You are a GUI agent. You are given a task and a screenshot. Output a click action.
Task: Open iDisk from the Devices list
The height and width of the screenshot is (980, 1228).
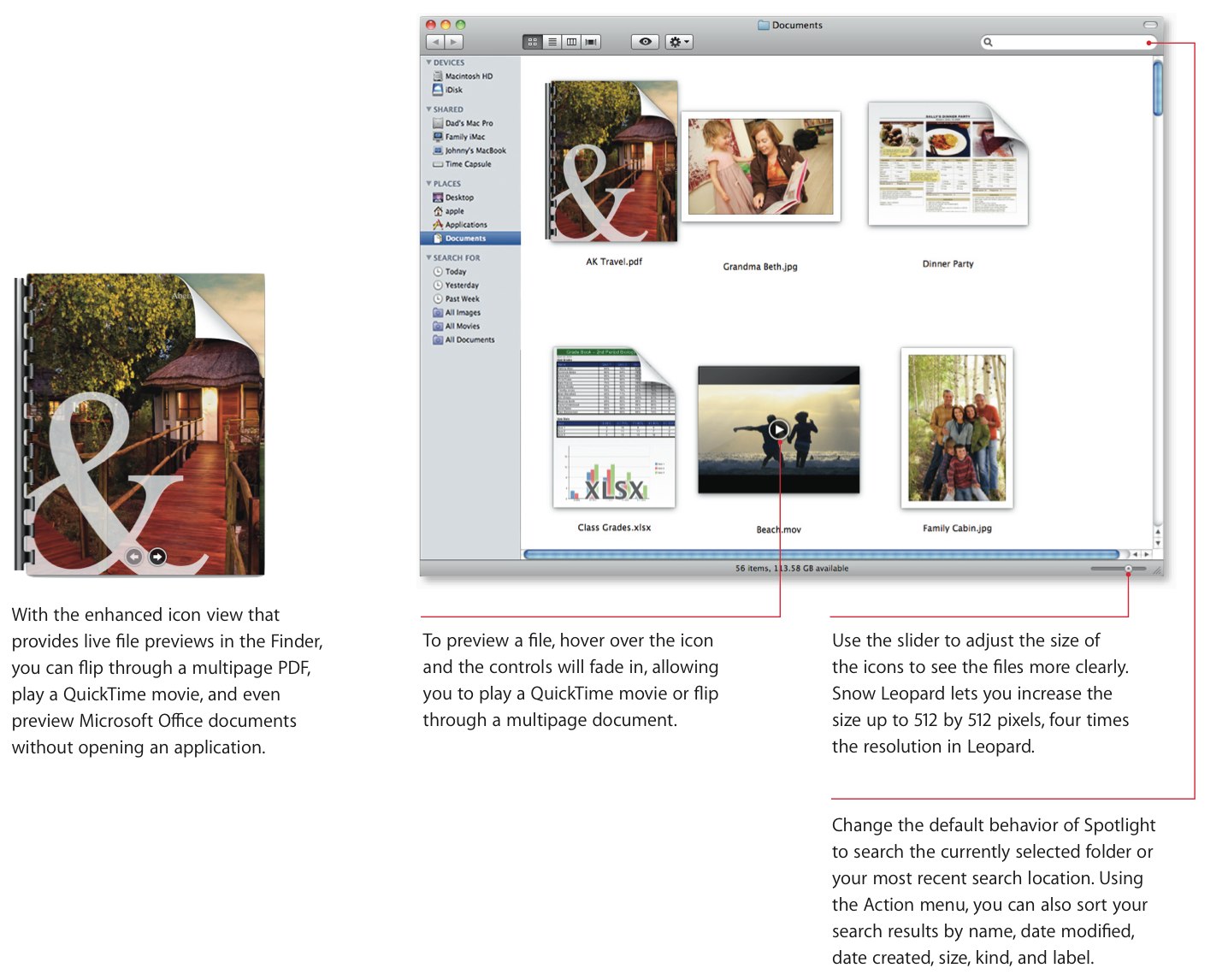453,90
